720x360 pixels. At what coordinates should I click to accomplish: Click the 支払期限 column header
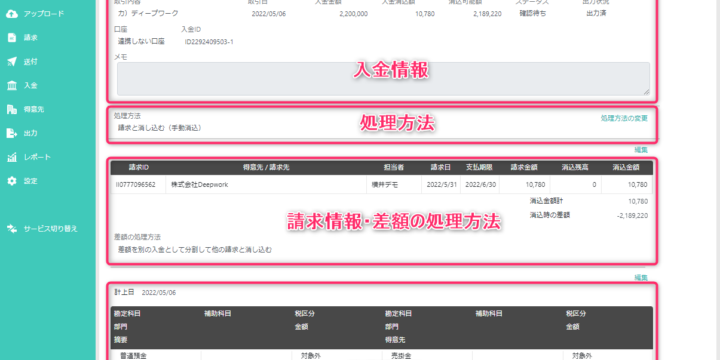click(x=479, y=168)
